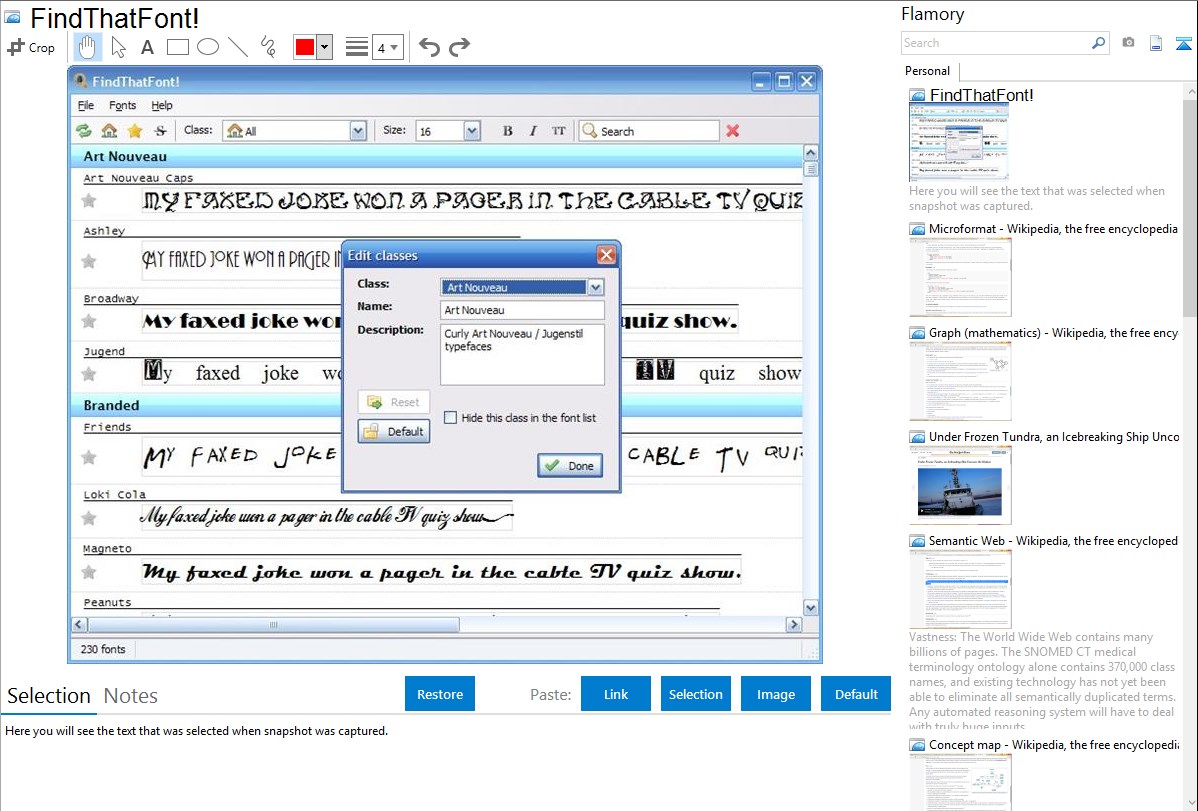Click the strikethrough S toolbar icon
Image resolution: width=1198 pixels, height=811 pixels.
click(x=160, y=131)
